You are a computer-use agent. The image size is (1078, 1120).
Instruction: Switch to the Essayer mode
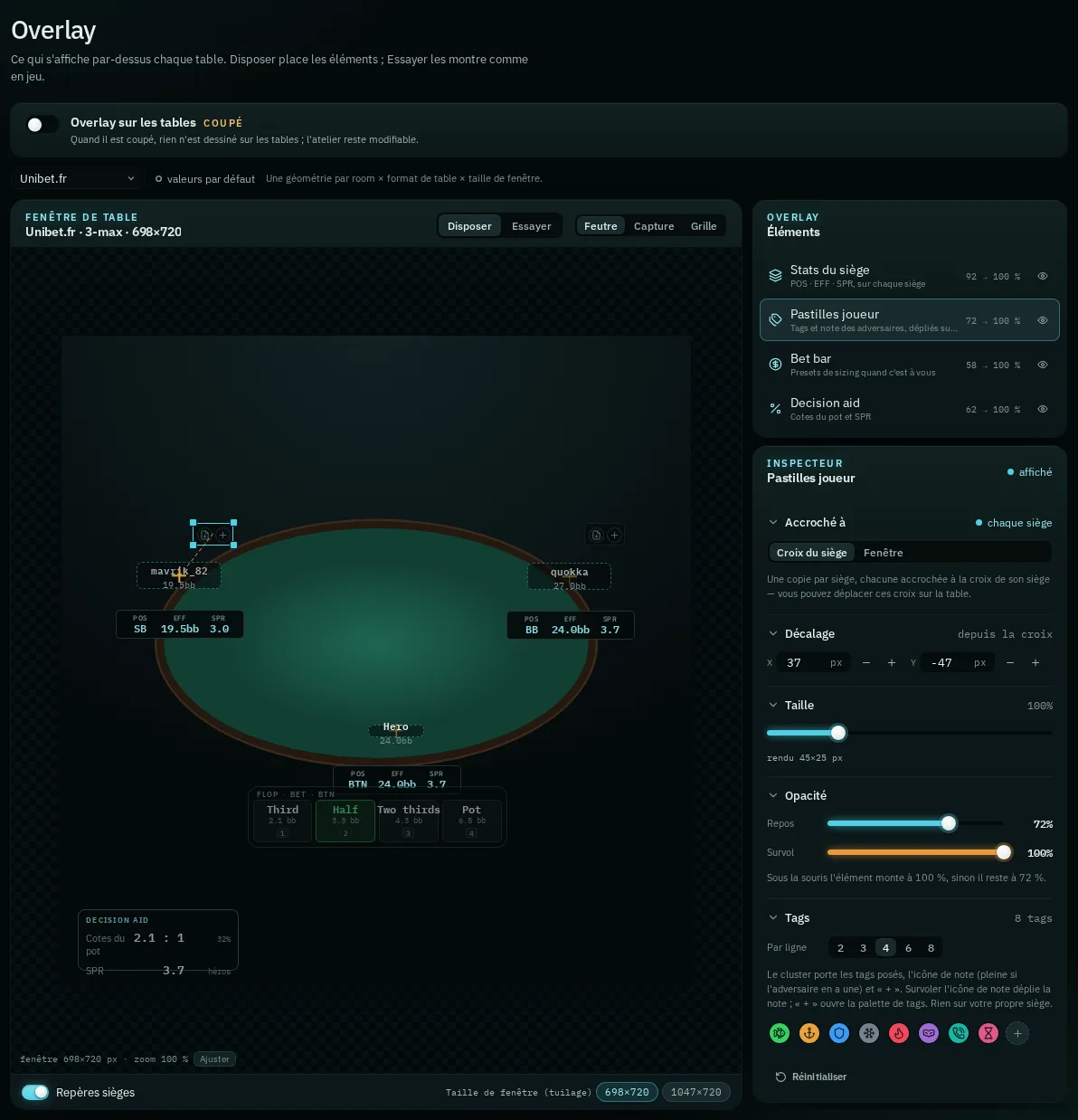531,226
